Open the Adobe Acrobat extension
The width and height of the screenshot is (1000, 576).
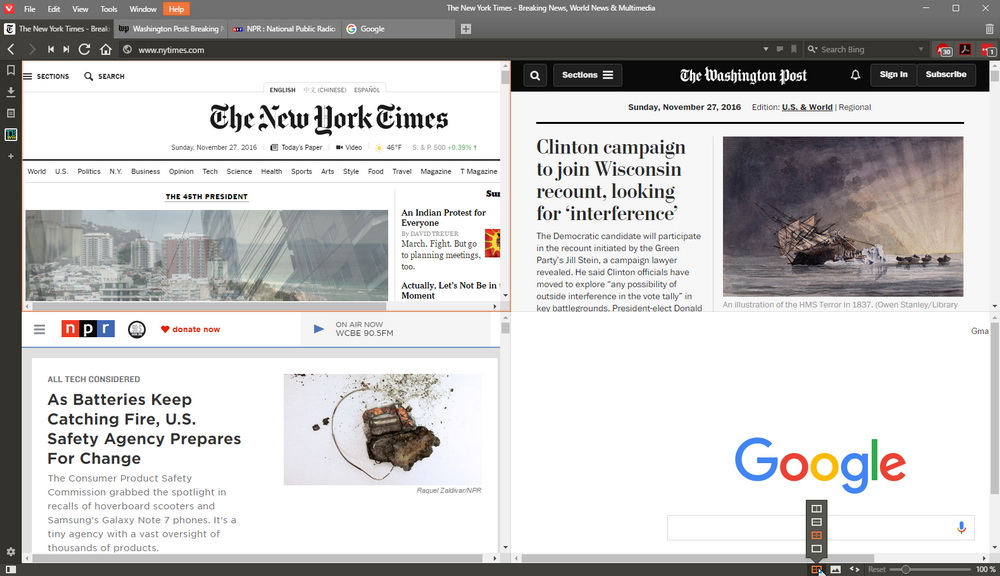[965, 49]
